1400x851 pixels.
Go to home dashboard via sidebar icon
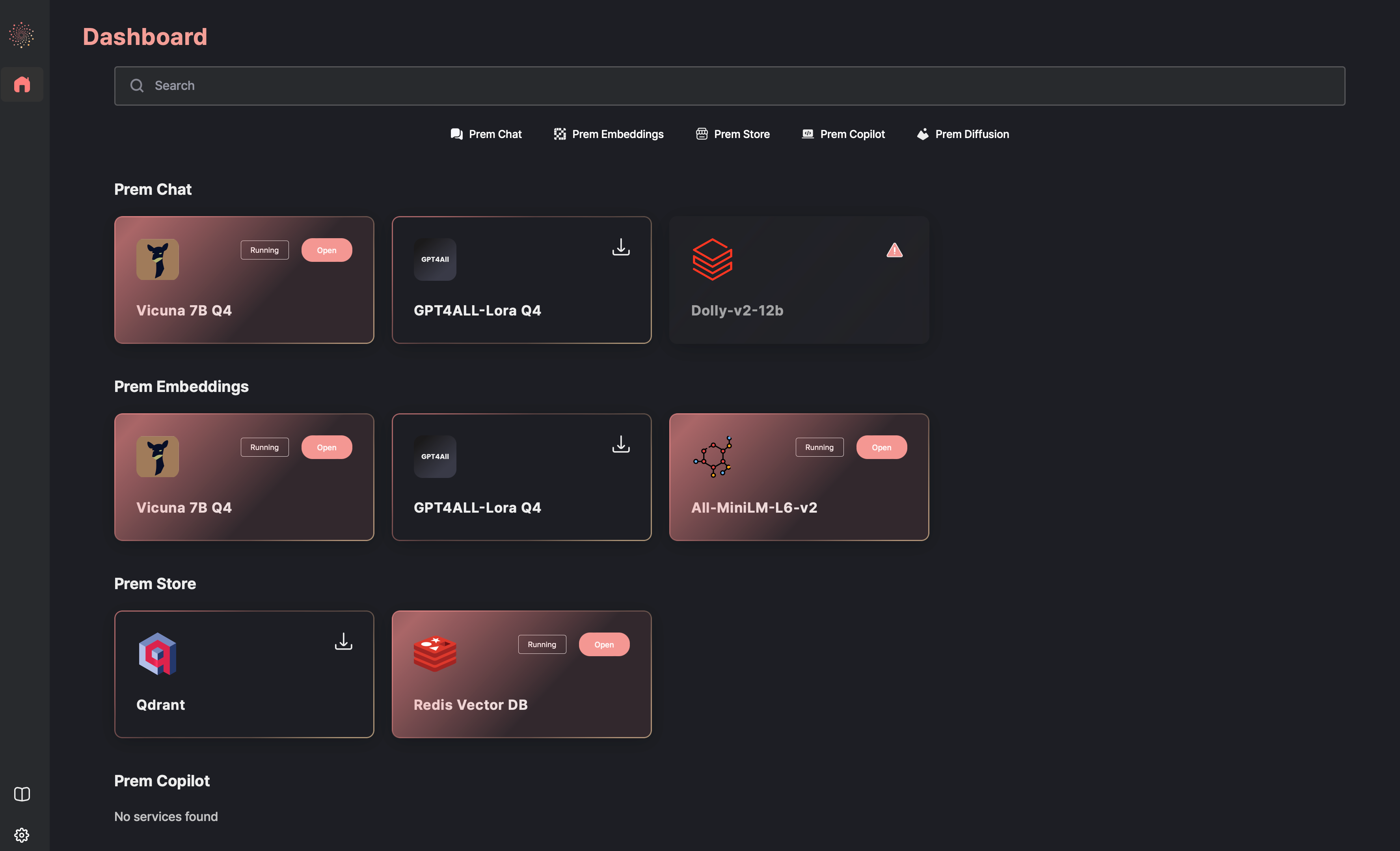tap(22, 85)
